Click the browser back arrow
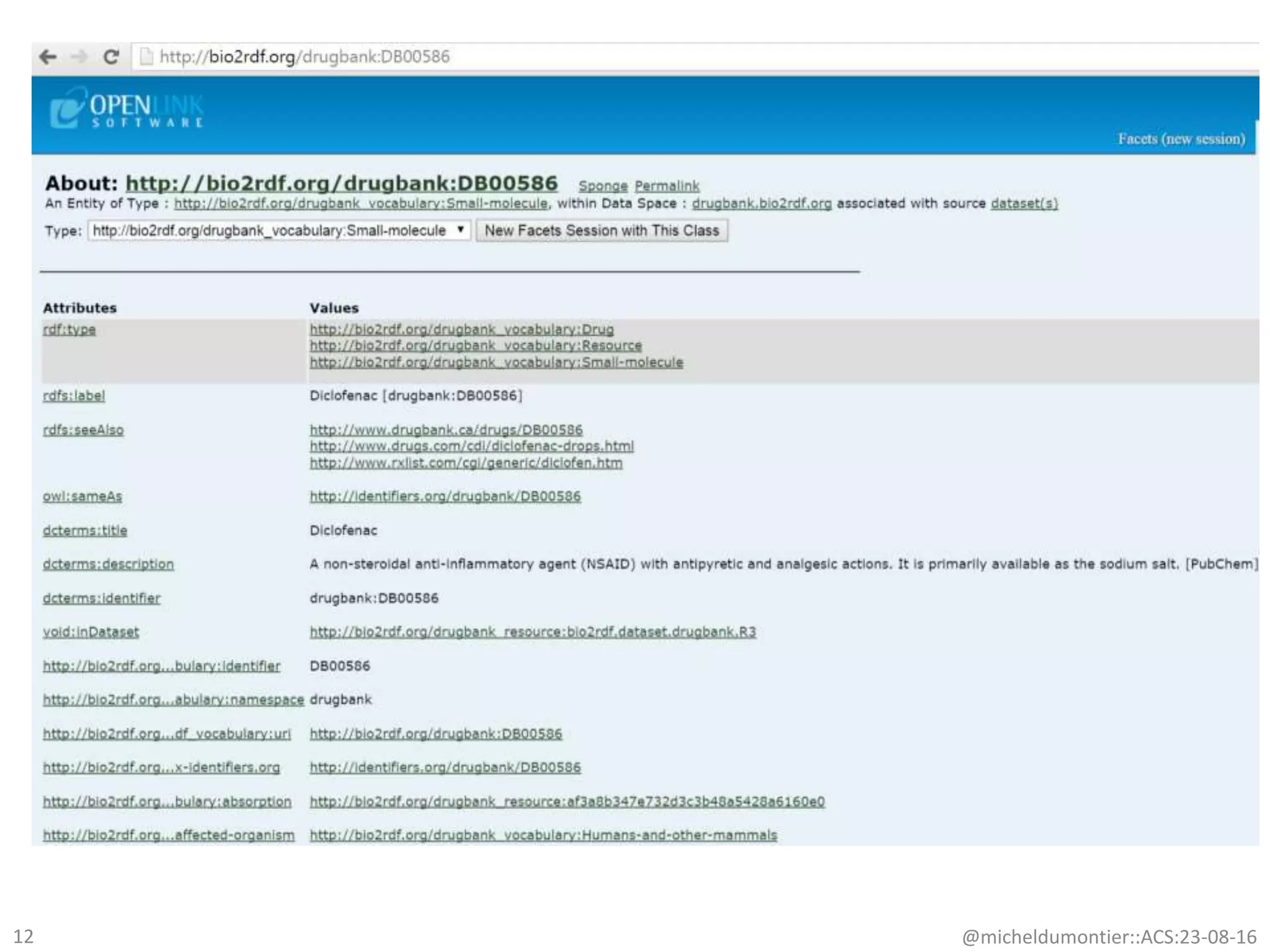 48,57
